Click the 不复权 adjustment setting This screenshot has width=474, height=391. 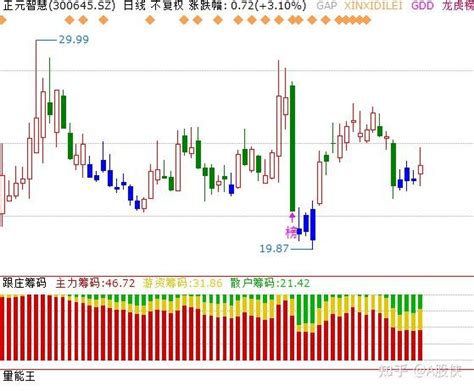(x=167, y=5)
